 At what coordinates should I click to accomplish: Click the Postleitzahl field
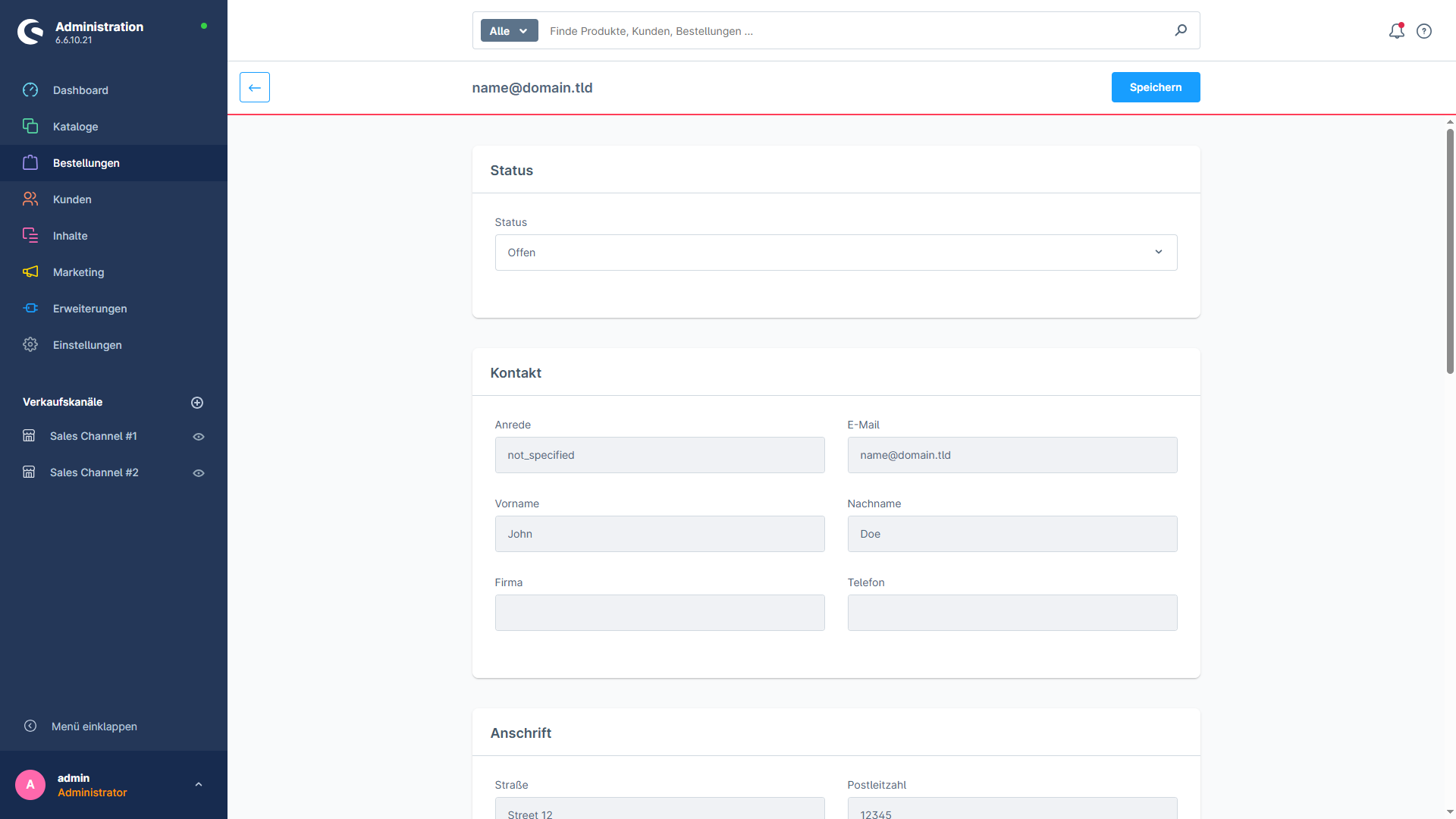[1012, 808]
